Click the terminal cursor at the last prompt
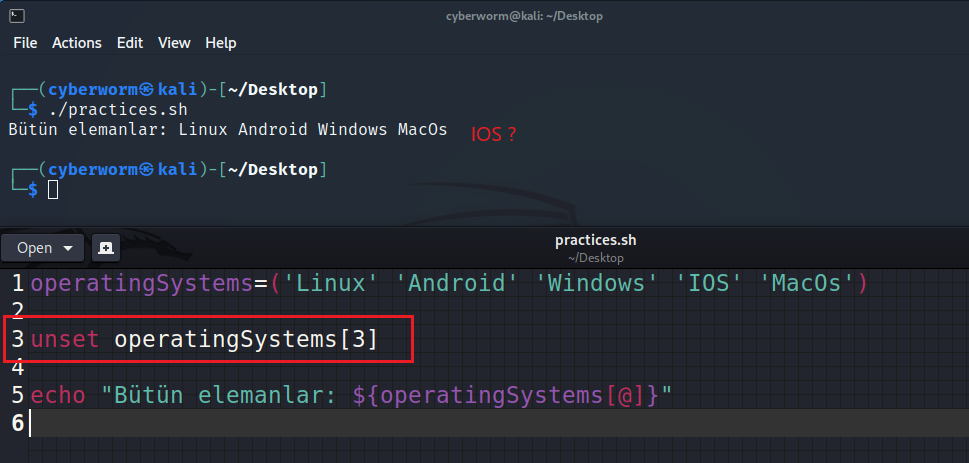This screenshot has width=969, height=463. [x=53, y=189]
